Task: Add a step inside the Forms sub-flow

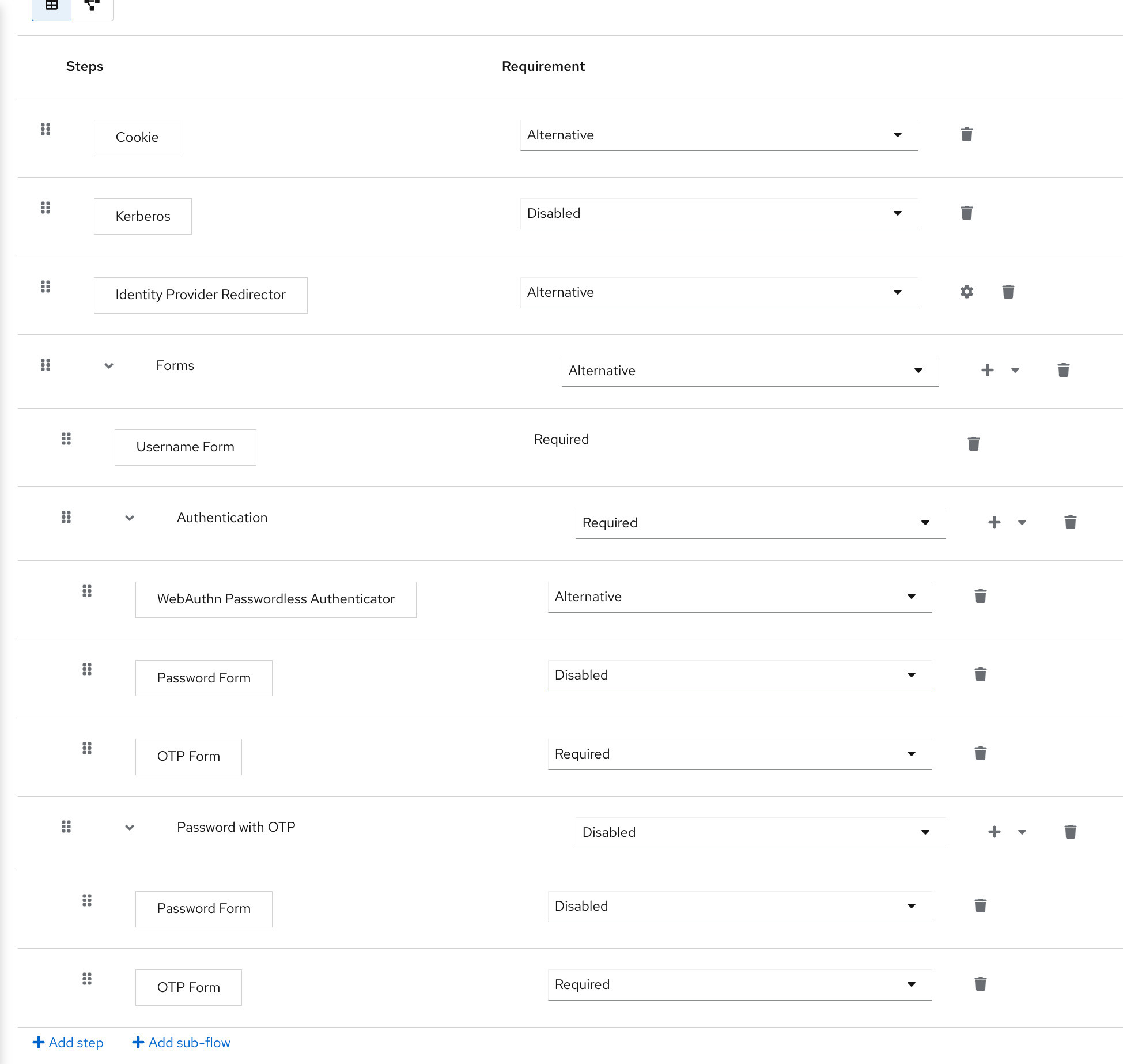Action: pos(987,370)
